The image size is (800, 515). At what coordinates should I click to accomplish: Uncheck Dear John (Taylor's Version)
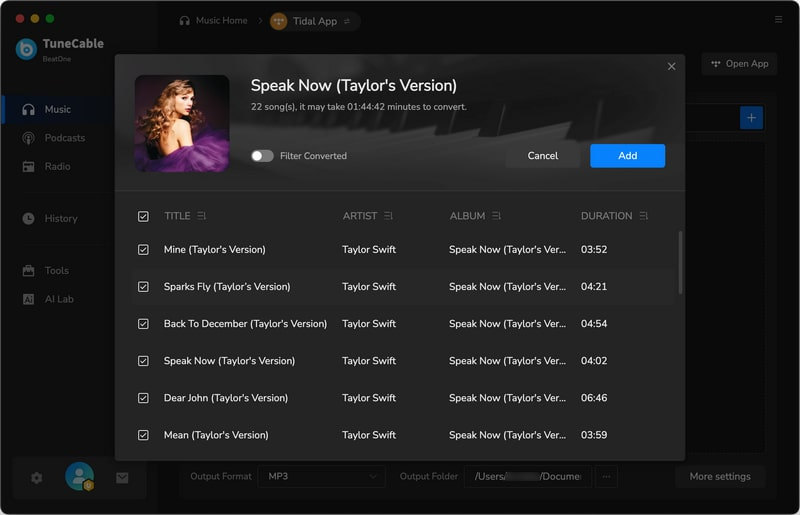click(143, 398)
